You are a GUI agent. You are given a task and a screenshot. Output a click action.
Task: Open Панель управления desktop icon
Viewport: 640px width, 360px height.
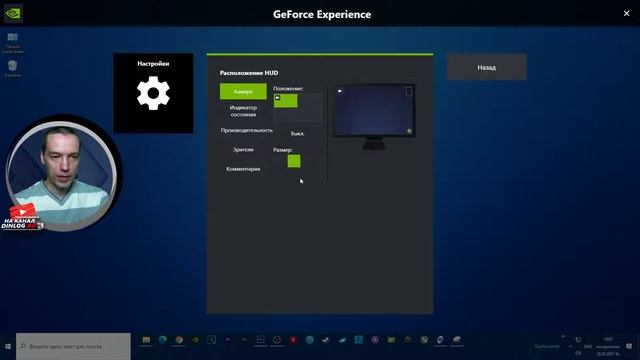12,42
